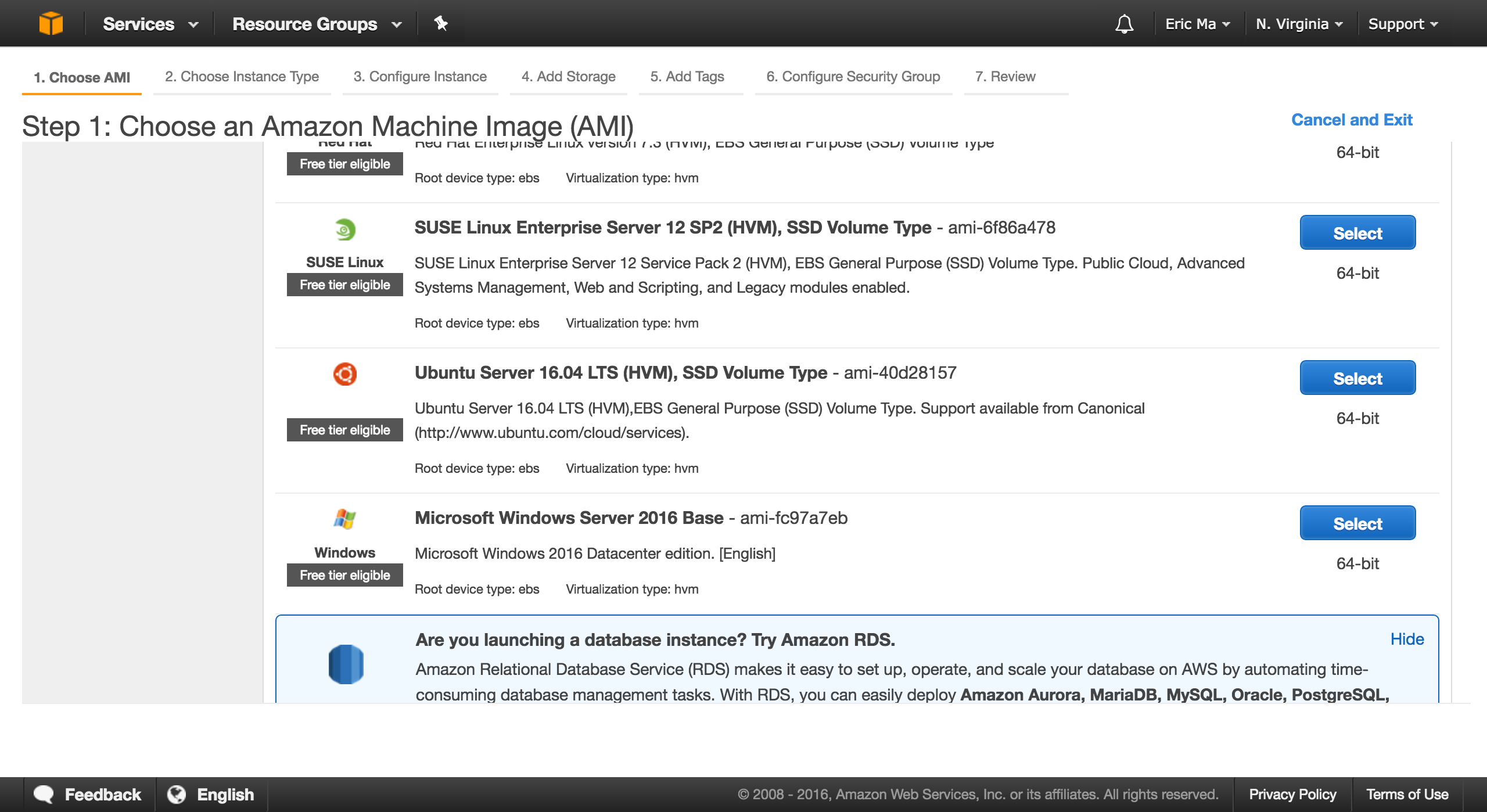
Task: Click 64-bit label under Windows Select button
Action: click(x=1357, y=563)
